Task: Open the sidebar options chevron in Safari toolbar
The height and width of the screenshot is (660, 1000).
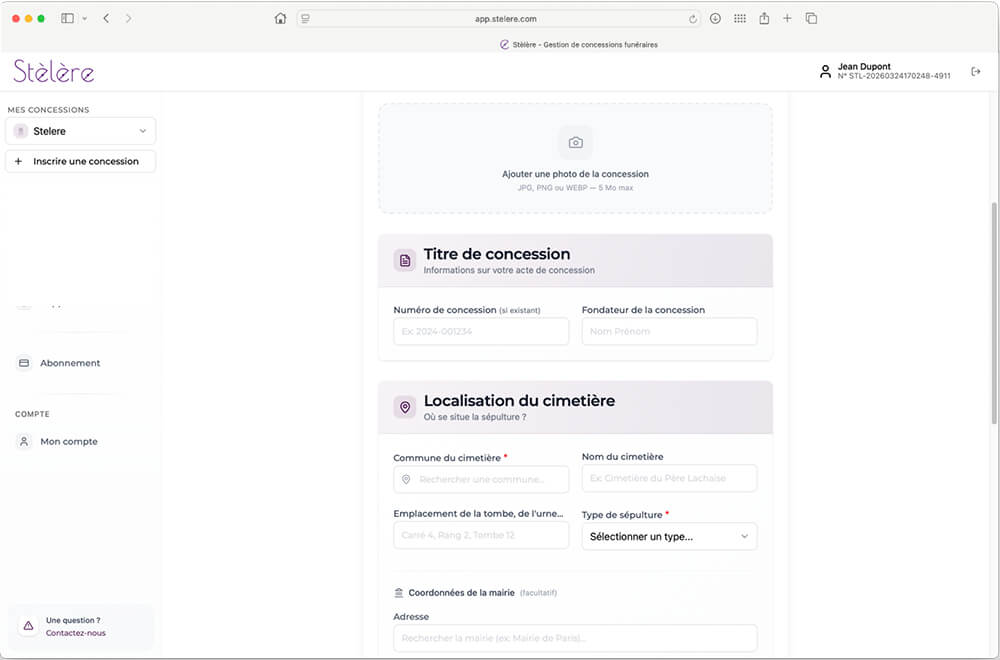Action: coord(84,18)
